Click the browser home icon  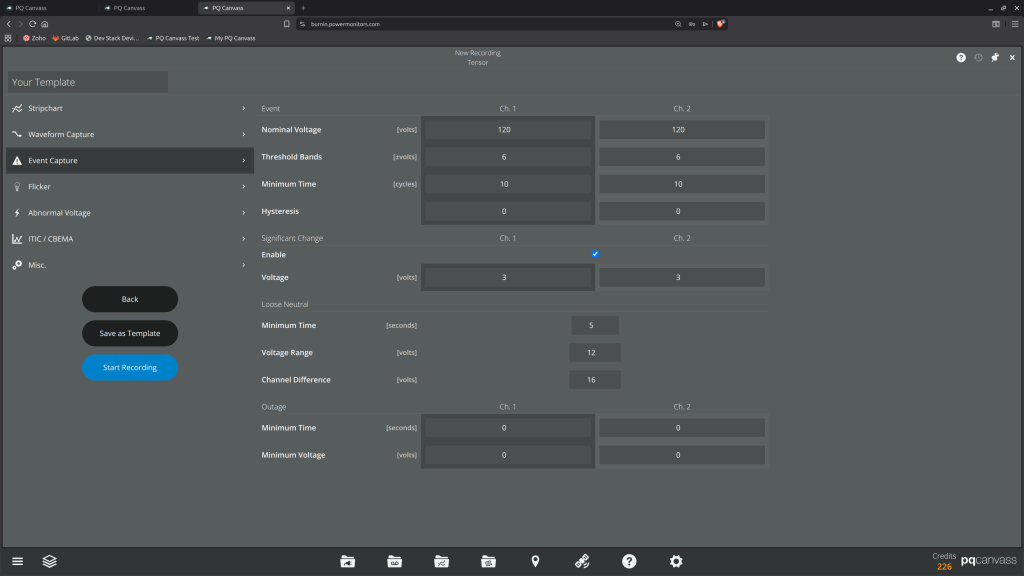(44, 24)
